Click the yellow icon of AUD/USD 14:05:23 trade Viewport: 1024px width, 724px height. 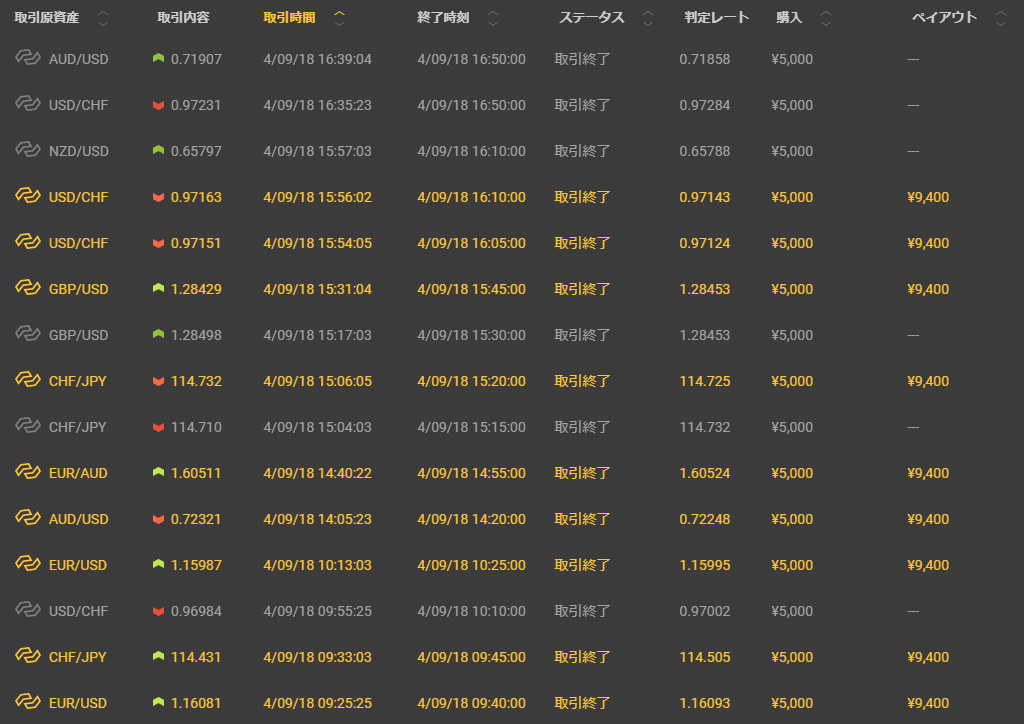[x=28, y=518]
